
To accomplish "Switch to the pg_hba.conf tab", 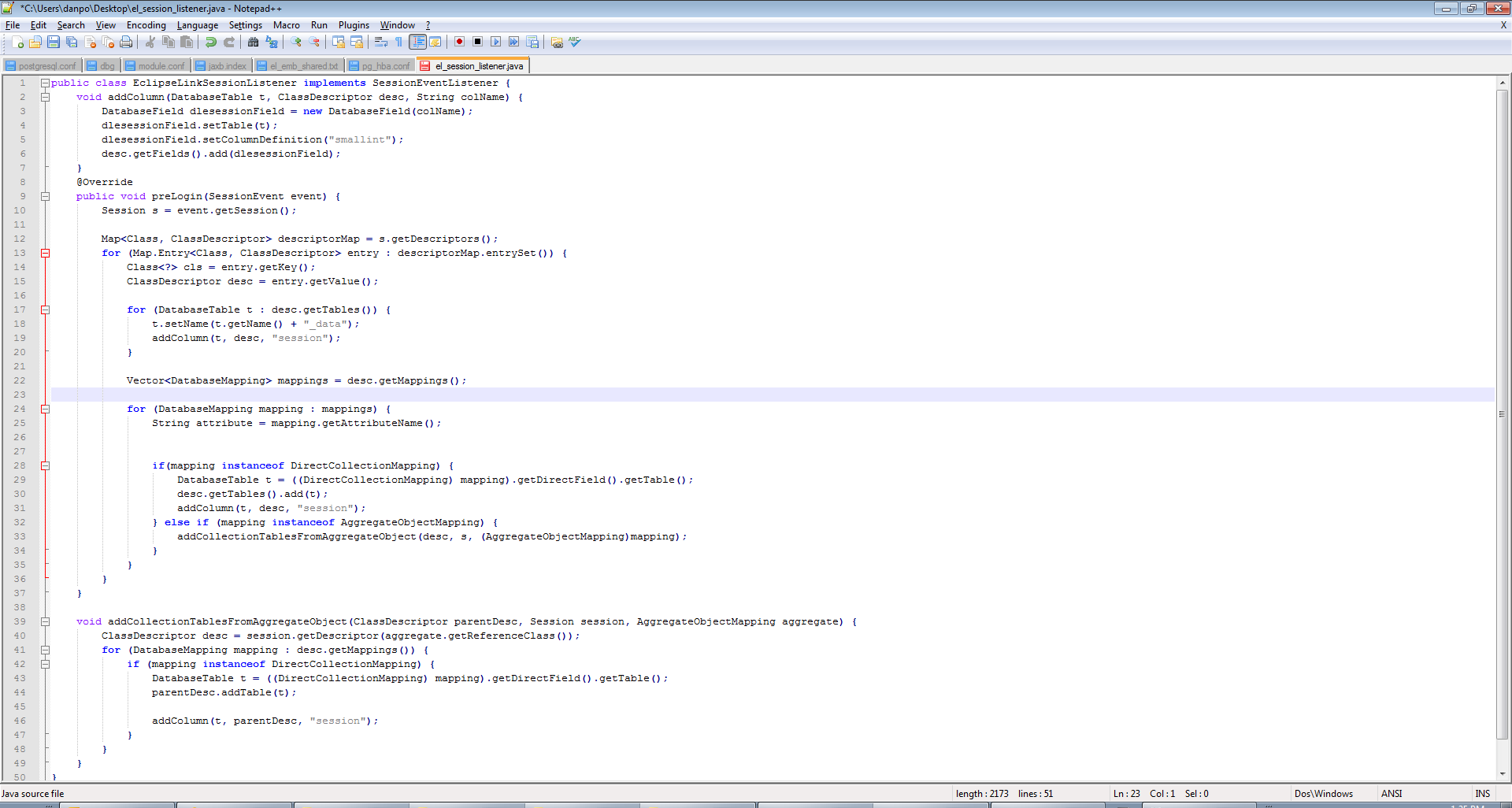I will 380,66.
